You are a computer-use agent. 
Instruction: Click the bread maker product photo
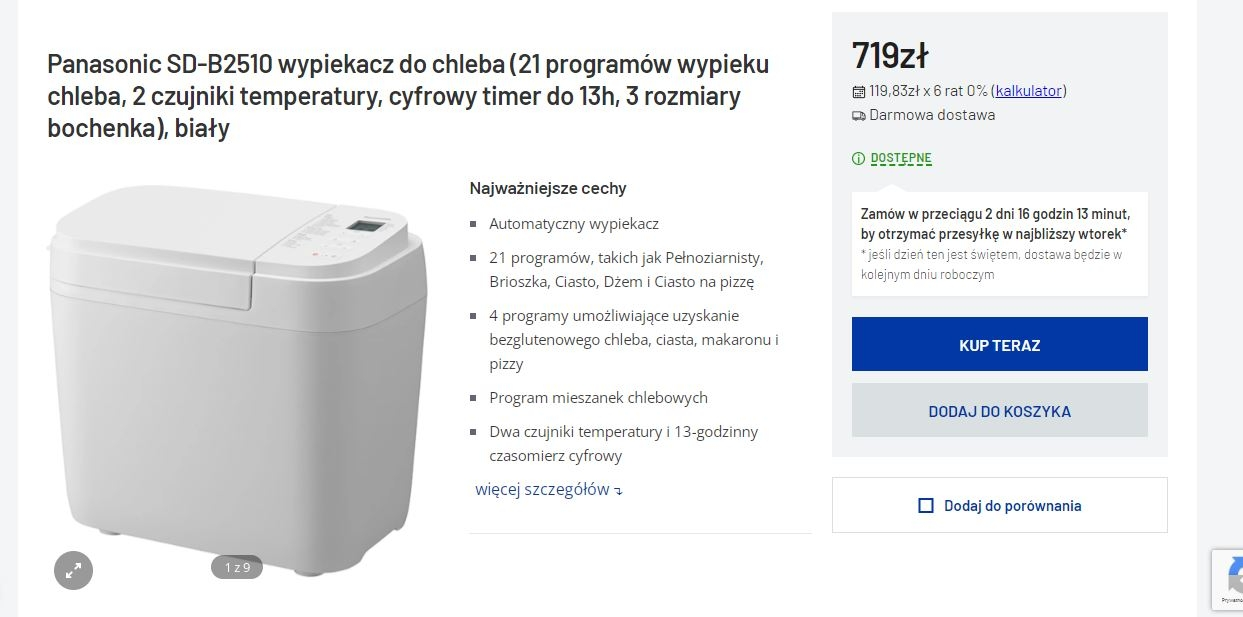(240, 370)
